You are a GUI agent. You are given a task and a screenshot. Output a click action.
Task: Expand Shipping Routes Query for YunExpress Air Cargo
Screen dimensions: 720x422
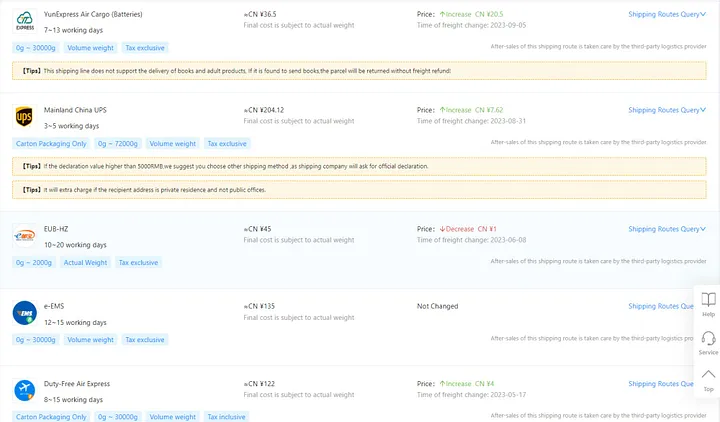pos(667,15)
